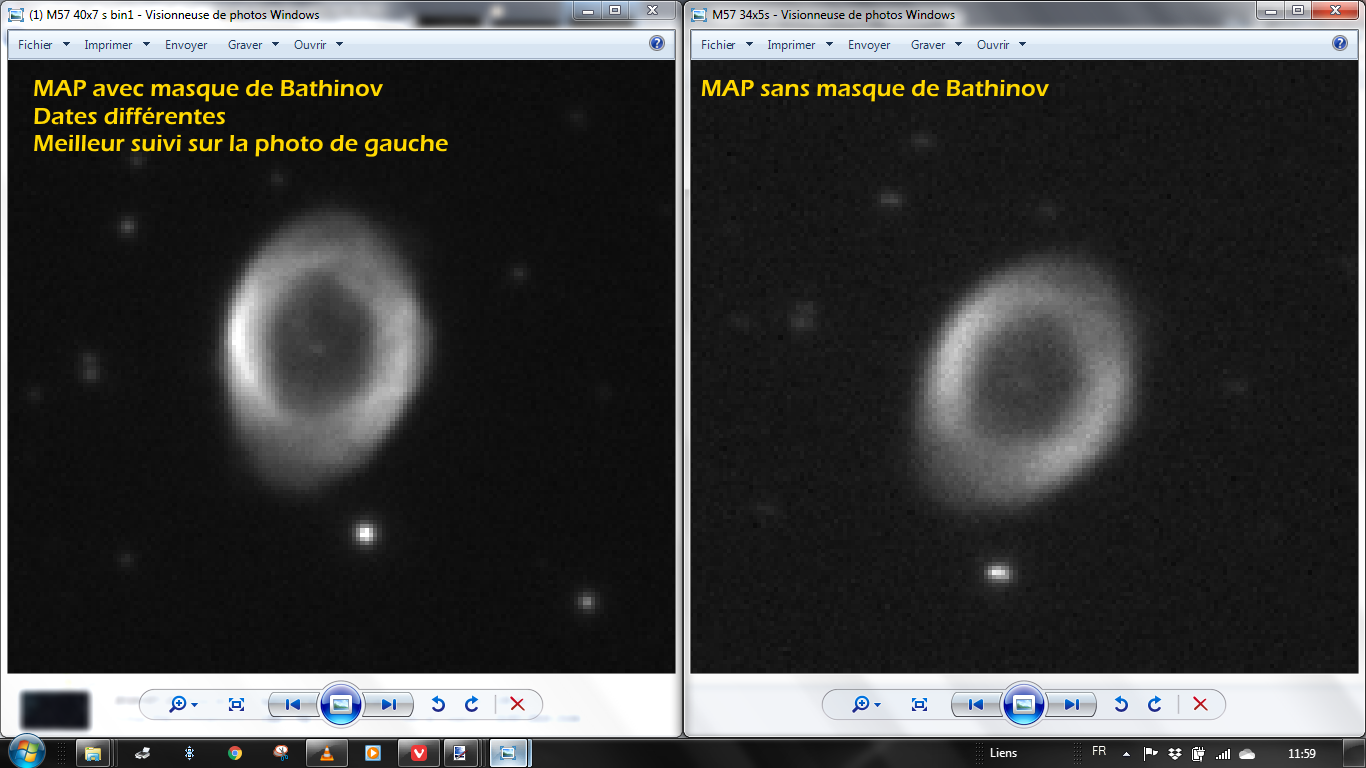Image resolution: width=1366 pixels, height=768 pixels.
Task: Click Envoyer in the left viewer toolbar
Action: click(x=187, y=45)
